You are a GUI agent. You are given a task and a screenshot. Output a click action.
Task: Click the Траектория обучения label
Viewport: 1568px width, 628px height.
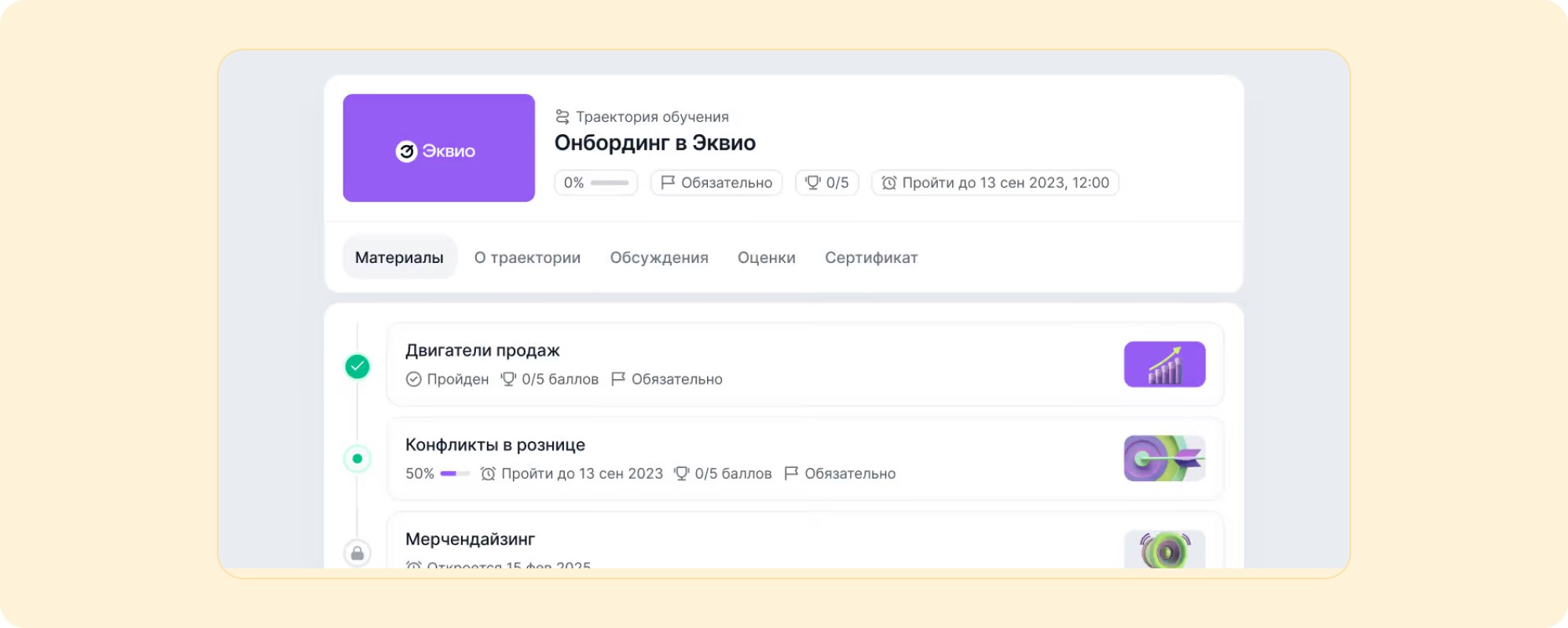652,117
